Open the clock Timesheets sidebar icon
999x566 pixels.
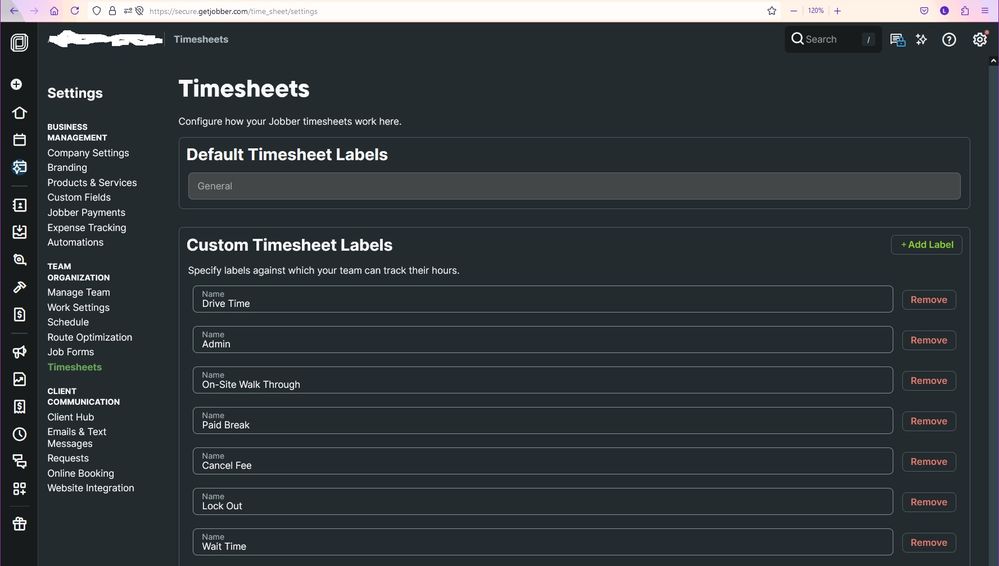point(19,434)
